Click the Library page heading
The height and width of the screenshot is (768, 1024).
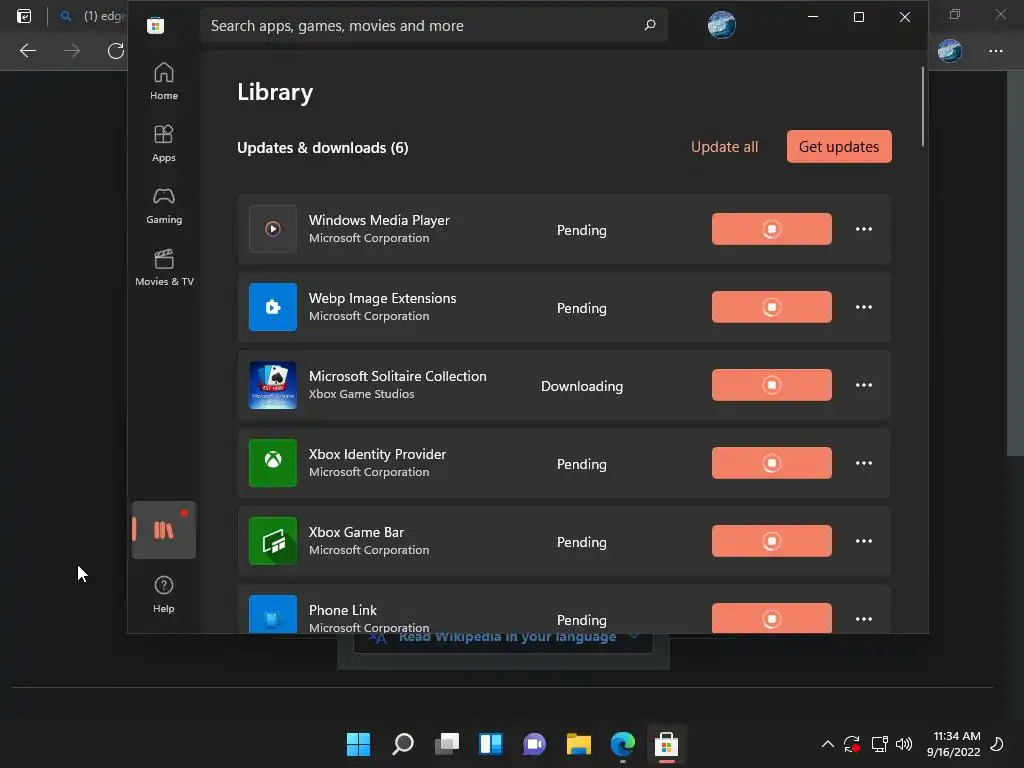tap(275, 91)
